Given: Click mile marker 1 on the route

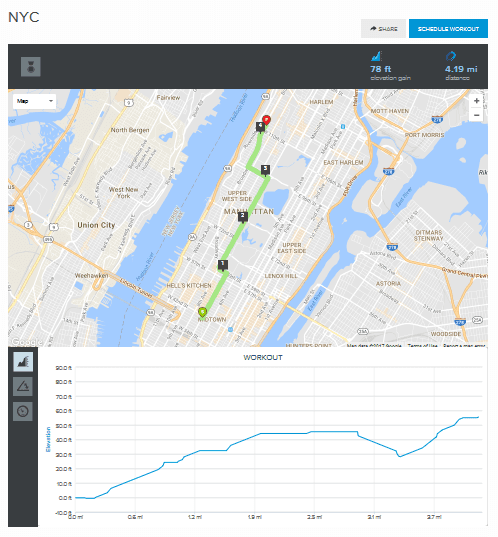Looking at the screenshot, I should pyautogui.click(x=223, y=265).
